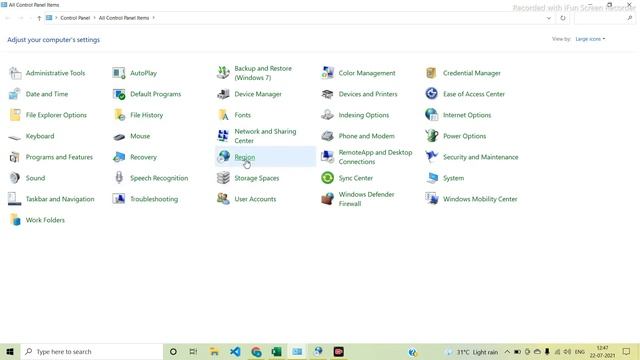Viewport: 640px width, 360px height.
Task: Open Phone and Modem icon
Action: click(x=328, y=136)
